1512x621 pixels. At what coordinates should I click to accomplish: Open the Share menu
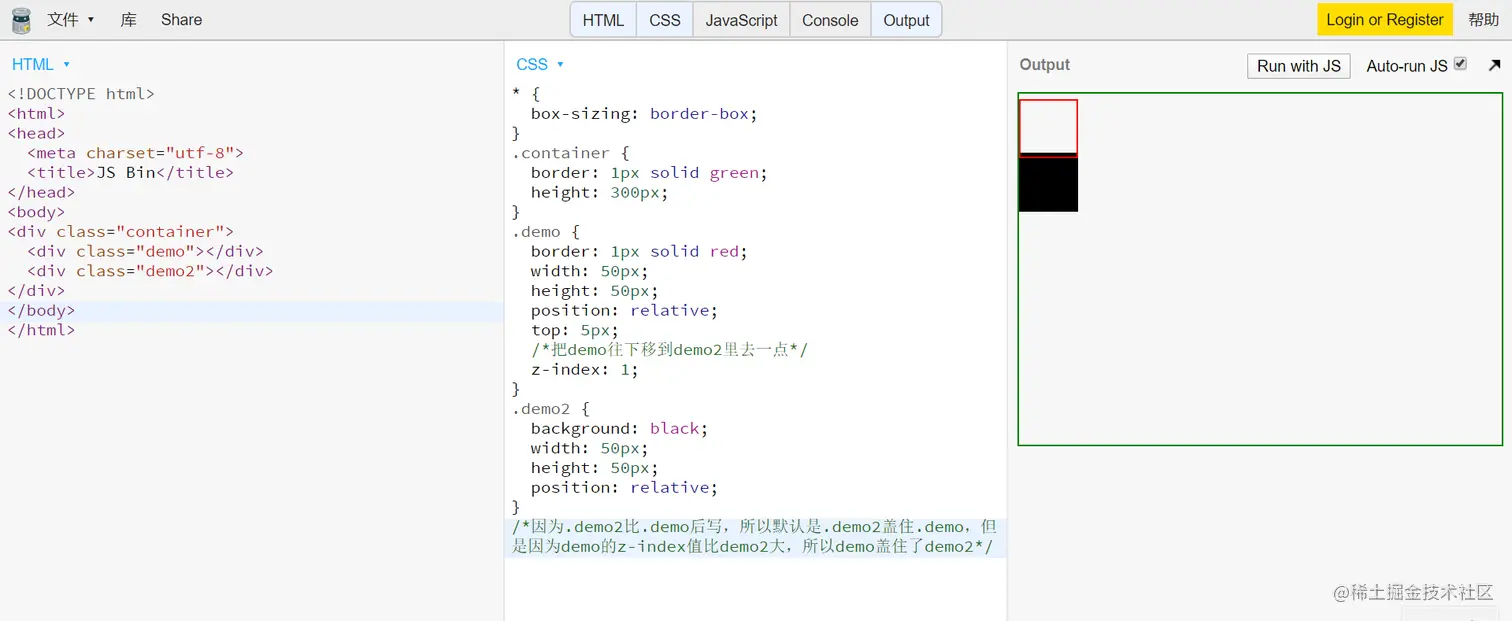point(181,20)
